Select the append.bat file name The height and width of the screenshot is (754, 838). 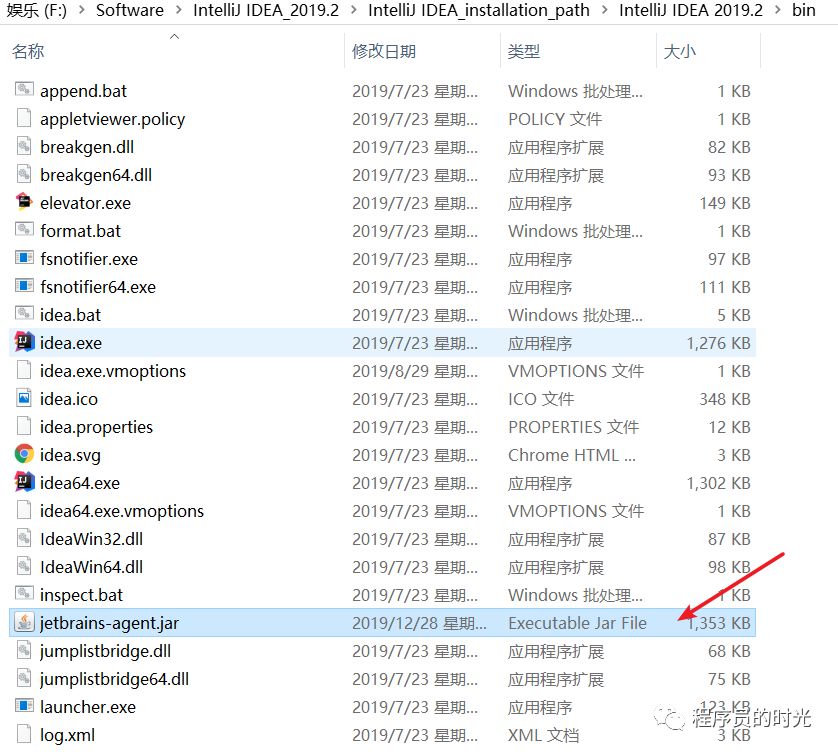click(x=83, y=91)
